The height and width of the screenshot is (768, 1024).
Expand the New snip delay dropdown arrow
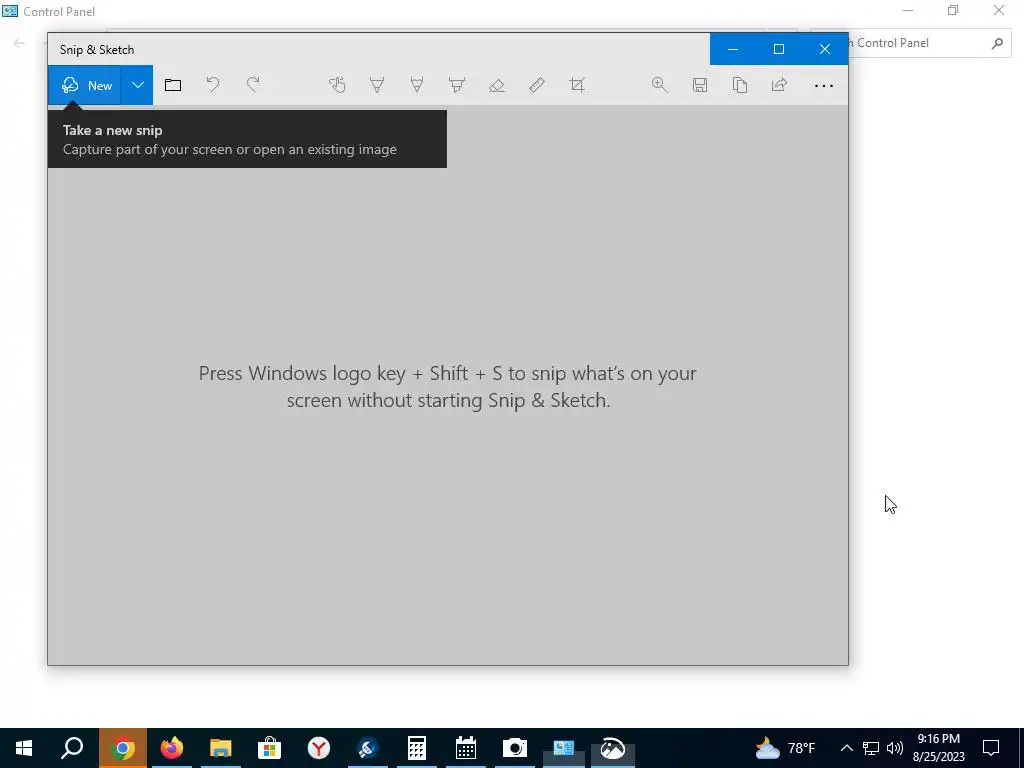[x=137, y=85]
